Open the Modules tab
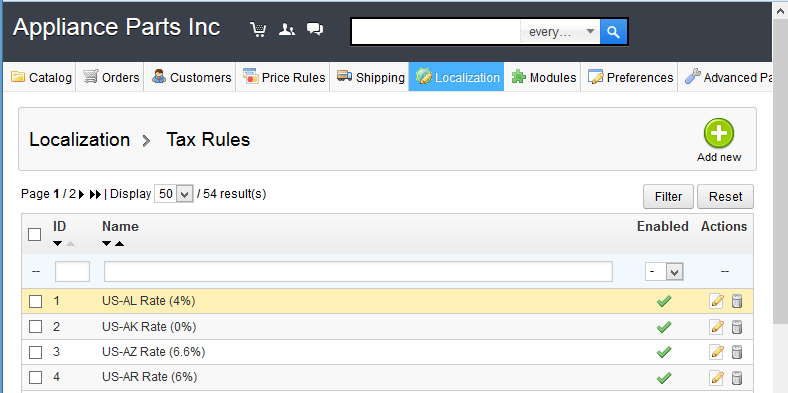The width and height of the screenshot is (788, 393). pyautogui.click(x=544, y=77)
